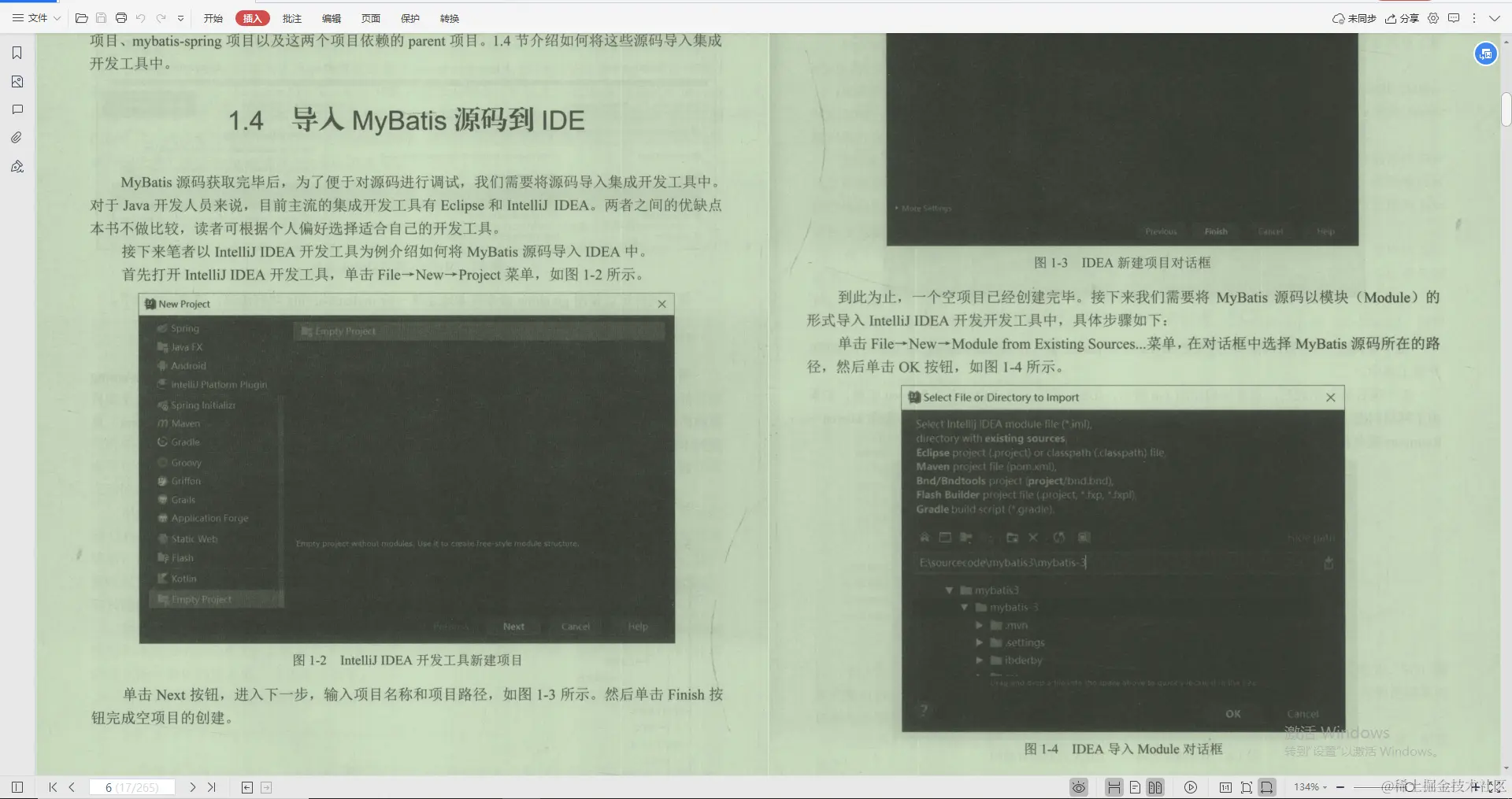Image resolution: width=1512 pixels, height=799 pixels.
Task: Click fit page icon
Action: tap(1246, 787)
